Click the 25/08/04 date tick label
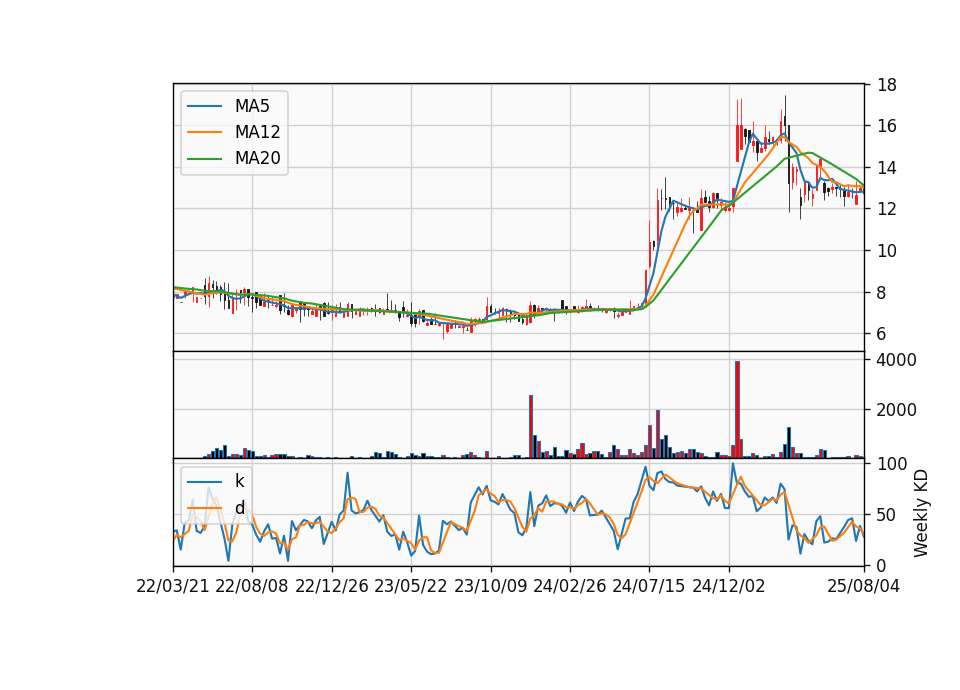The image size is (960, 690). (863, 586)
